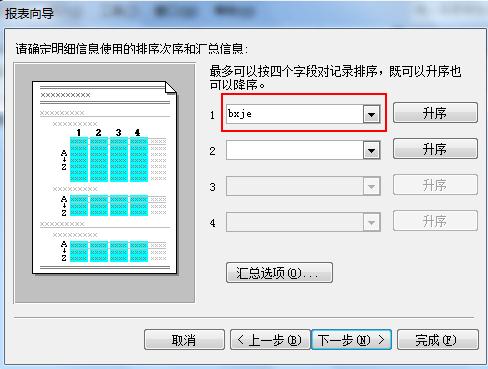
Task: Click the bxje text in first sort field
Action: pyautogui.click(x=240, y=114)
